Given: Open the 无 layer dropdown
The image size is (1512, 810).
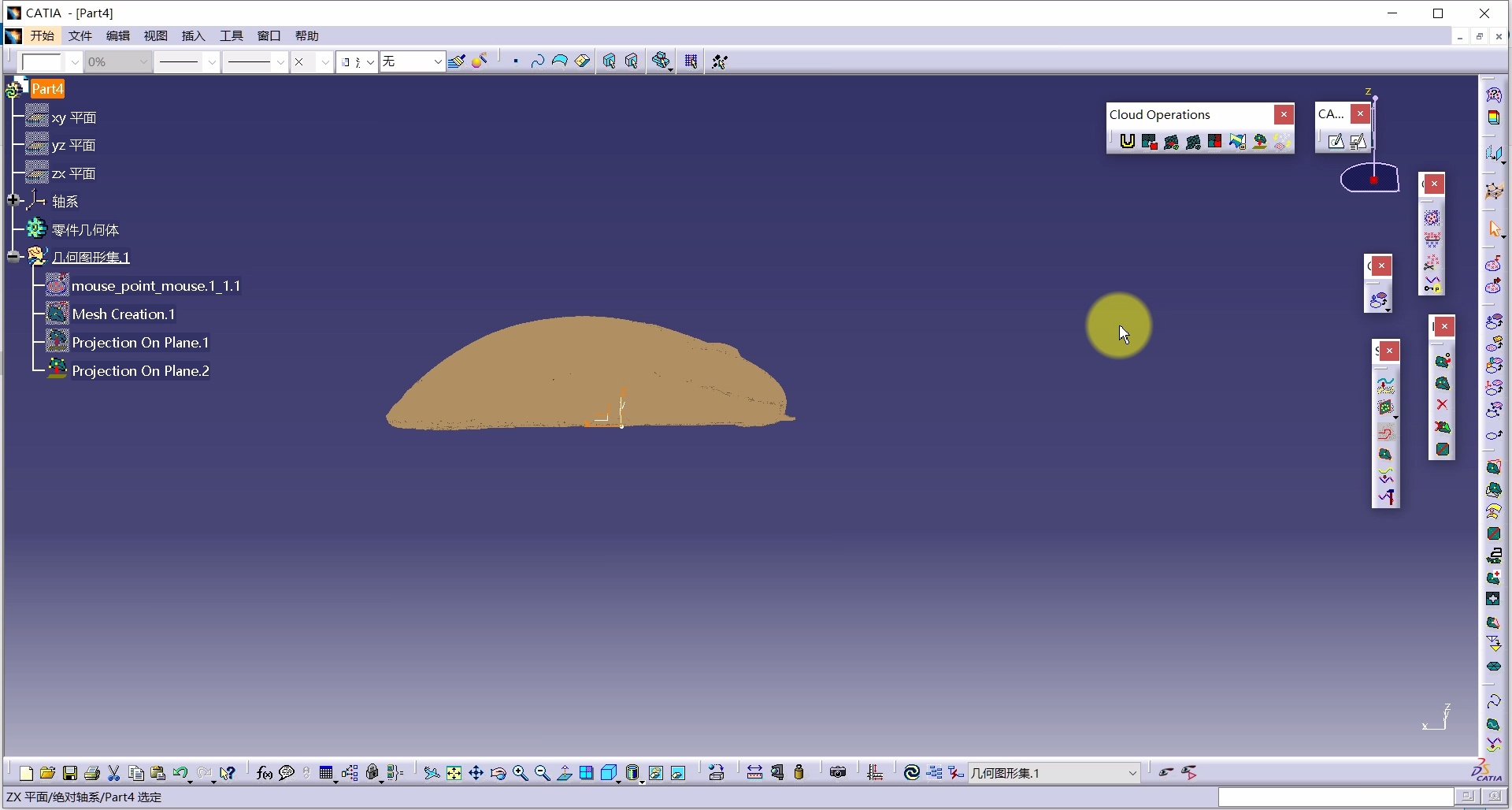Looking at the screenshot, I should (x=437, y=61).
